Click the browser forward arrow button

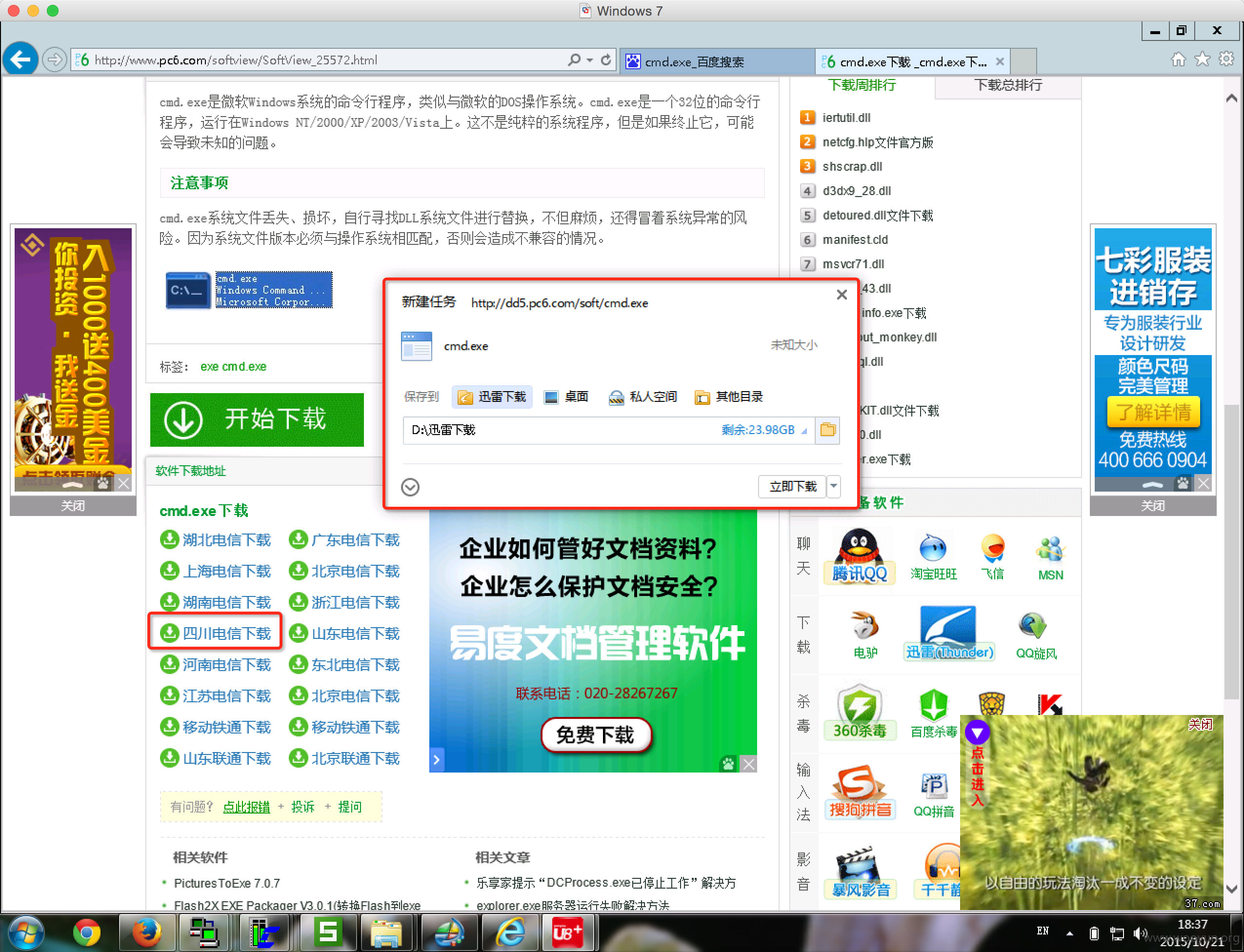[x=55, y=59]
